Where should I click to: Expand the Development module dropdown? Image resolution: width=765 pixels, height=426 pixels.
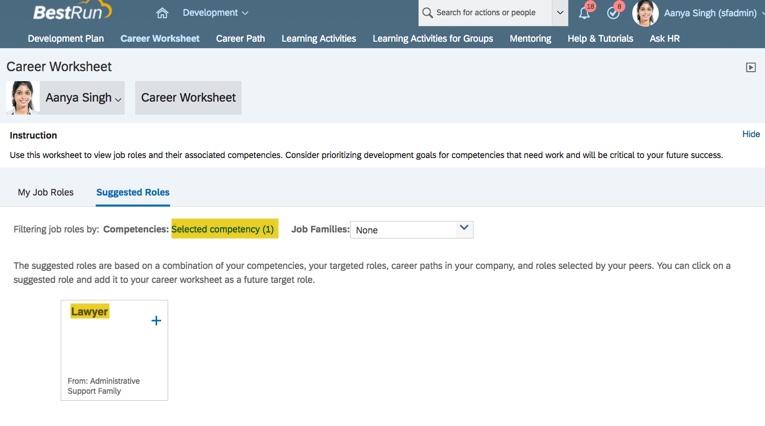(x=215, y=13)
